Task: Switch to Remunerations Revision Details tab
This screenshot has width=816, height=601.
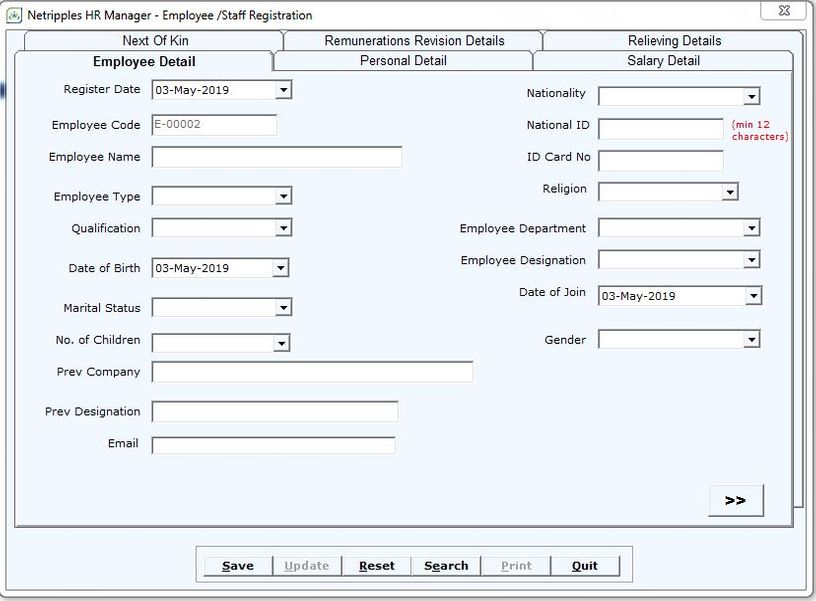Action: pos(414,41)
